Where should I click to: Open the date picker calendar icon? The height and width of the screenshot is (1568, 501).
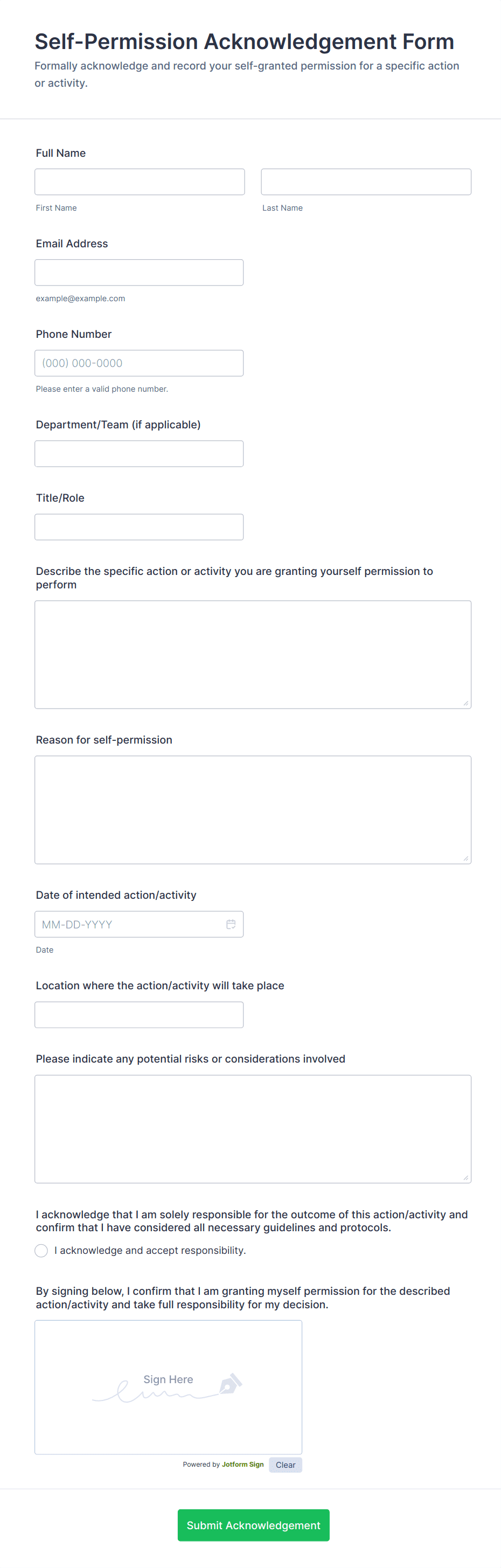tap(231, 924)
